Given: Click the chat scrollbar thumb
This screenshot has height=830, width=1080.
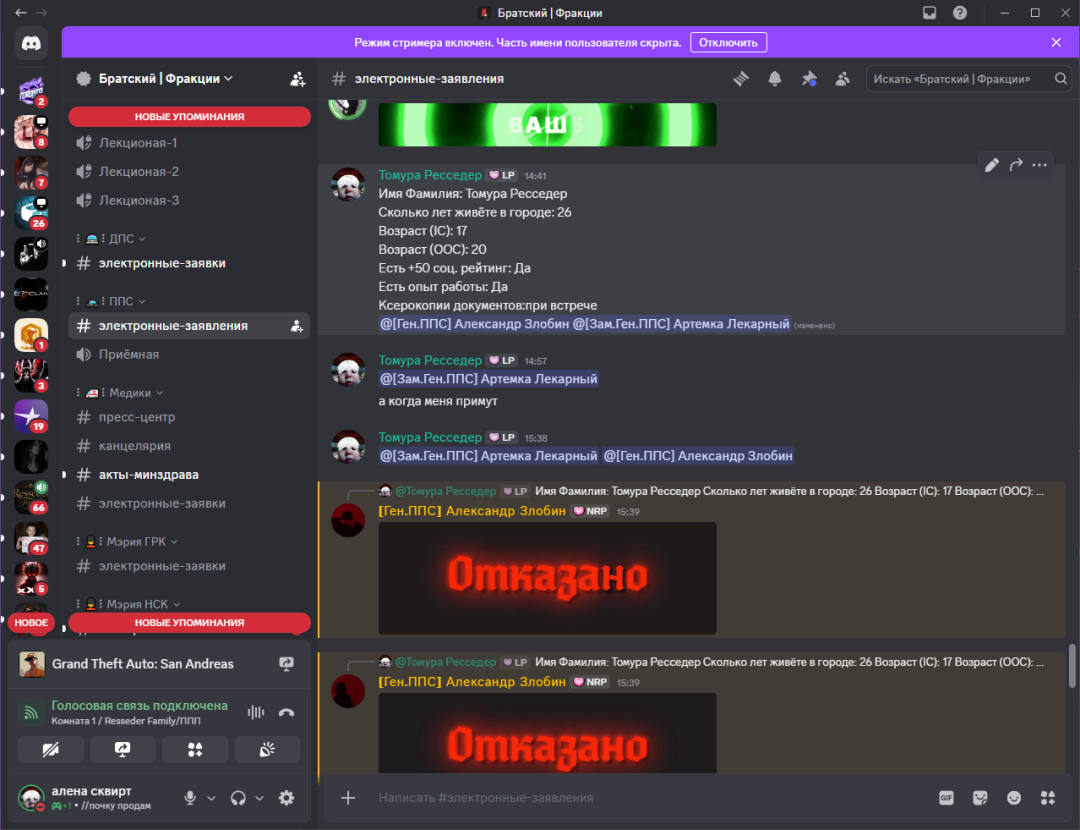Looking at the screenshot, I should pyautogui.click(x=1072, y=665).
